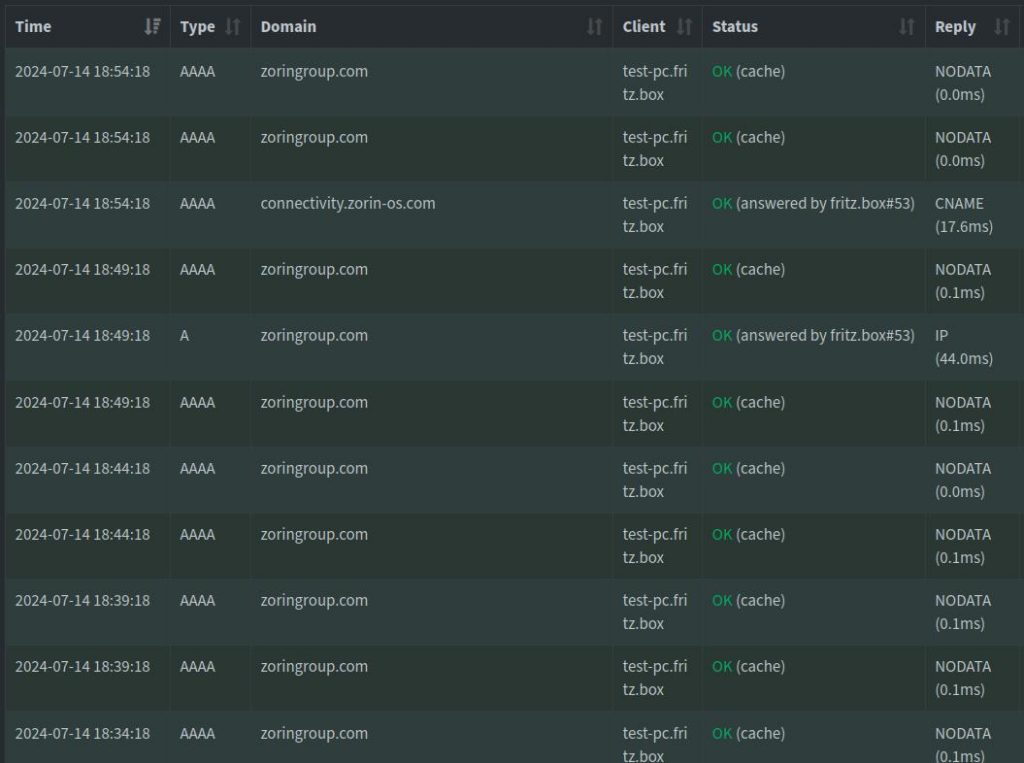Click the sort arrows in Domain column header

click(594, 27)
